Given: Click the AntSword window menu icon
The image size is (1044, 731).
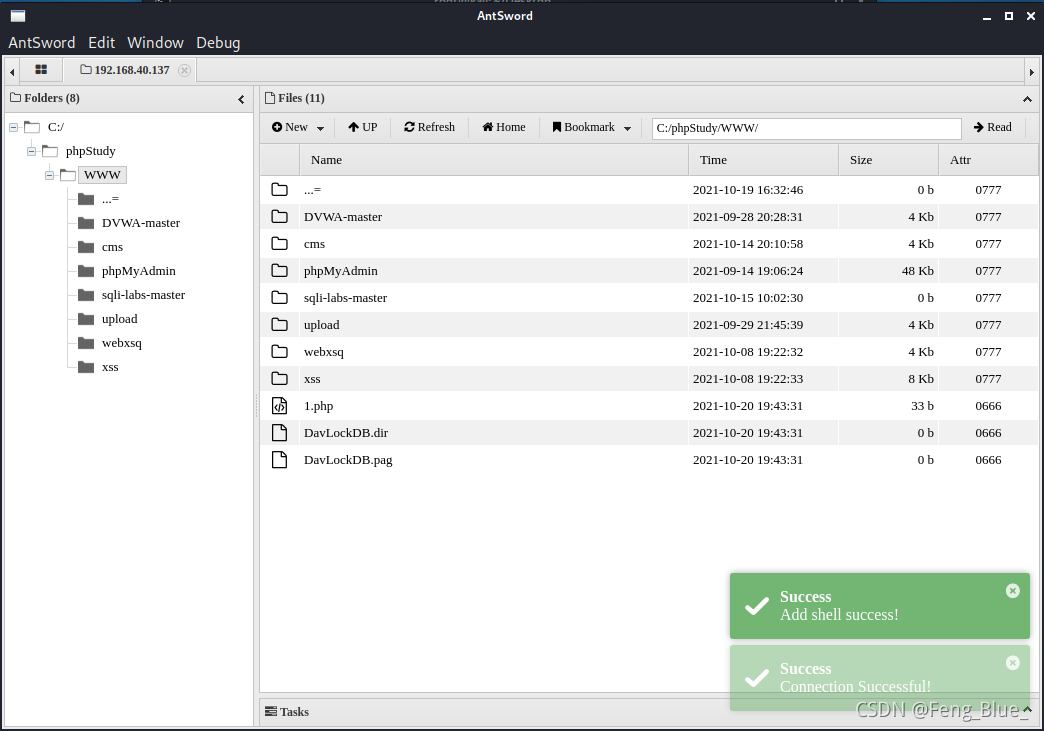Looking at the screenshot, I should click(x=18, y=16).
